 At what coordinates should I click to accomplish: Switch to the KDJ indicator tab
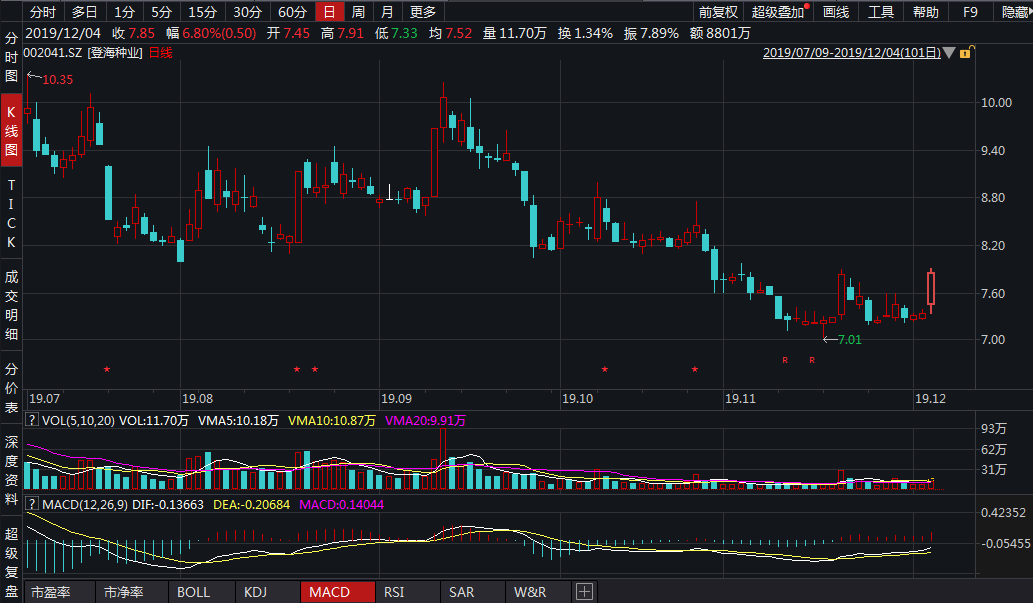click(267, 592)
